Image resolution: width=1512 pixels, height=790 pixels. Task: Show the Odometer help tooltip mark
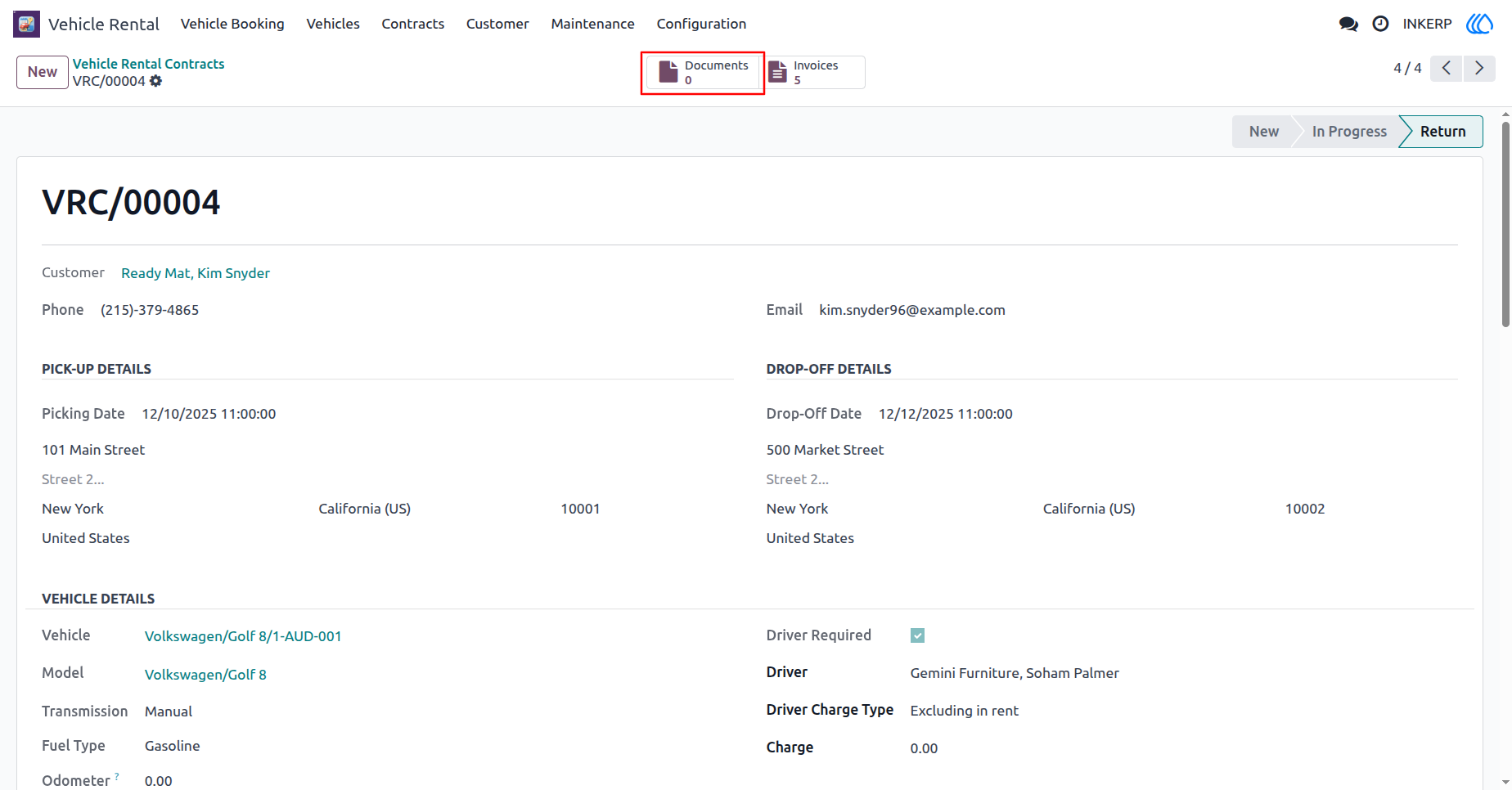point(117,775)
